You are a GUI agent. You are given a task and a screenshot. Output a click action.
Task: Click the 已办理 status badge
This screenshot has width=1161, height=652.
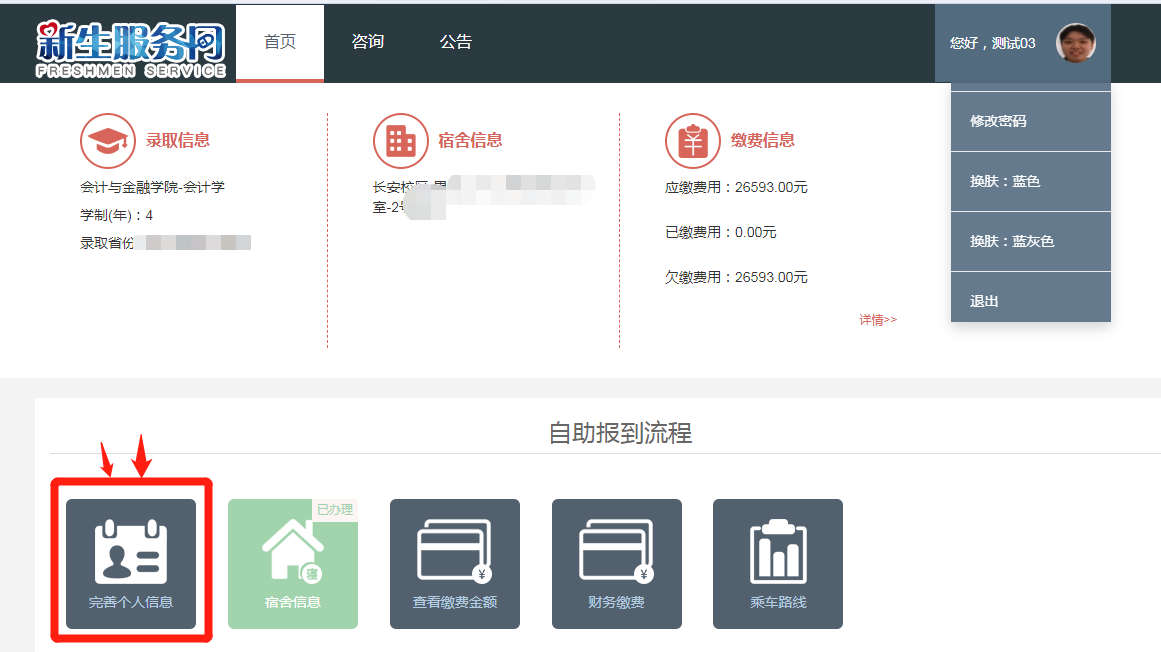click(335, 509)
